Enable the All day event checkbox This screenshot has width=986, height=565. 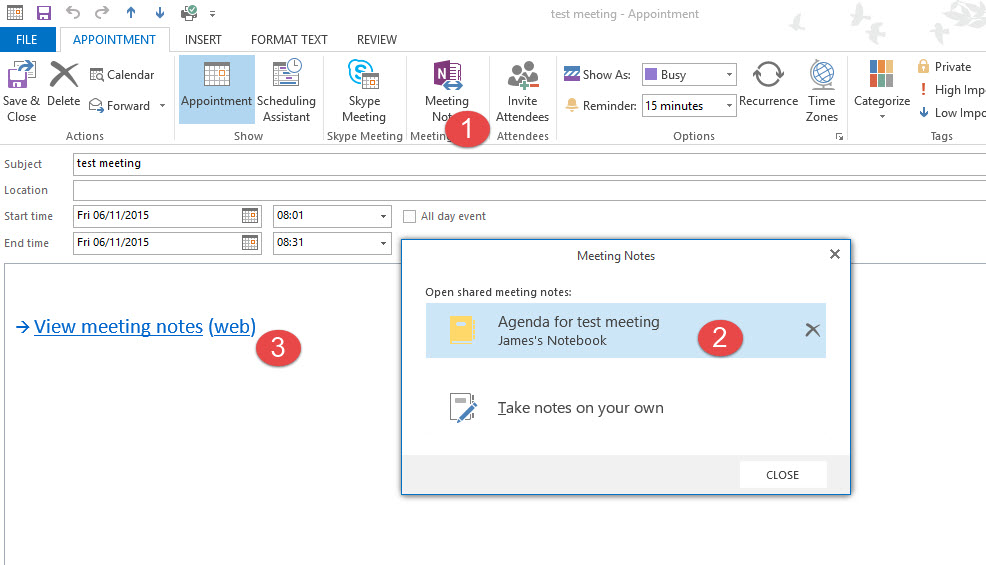pos(409,216)
